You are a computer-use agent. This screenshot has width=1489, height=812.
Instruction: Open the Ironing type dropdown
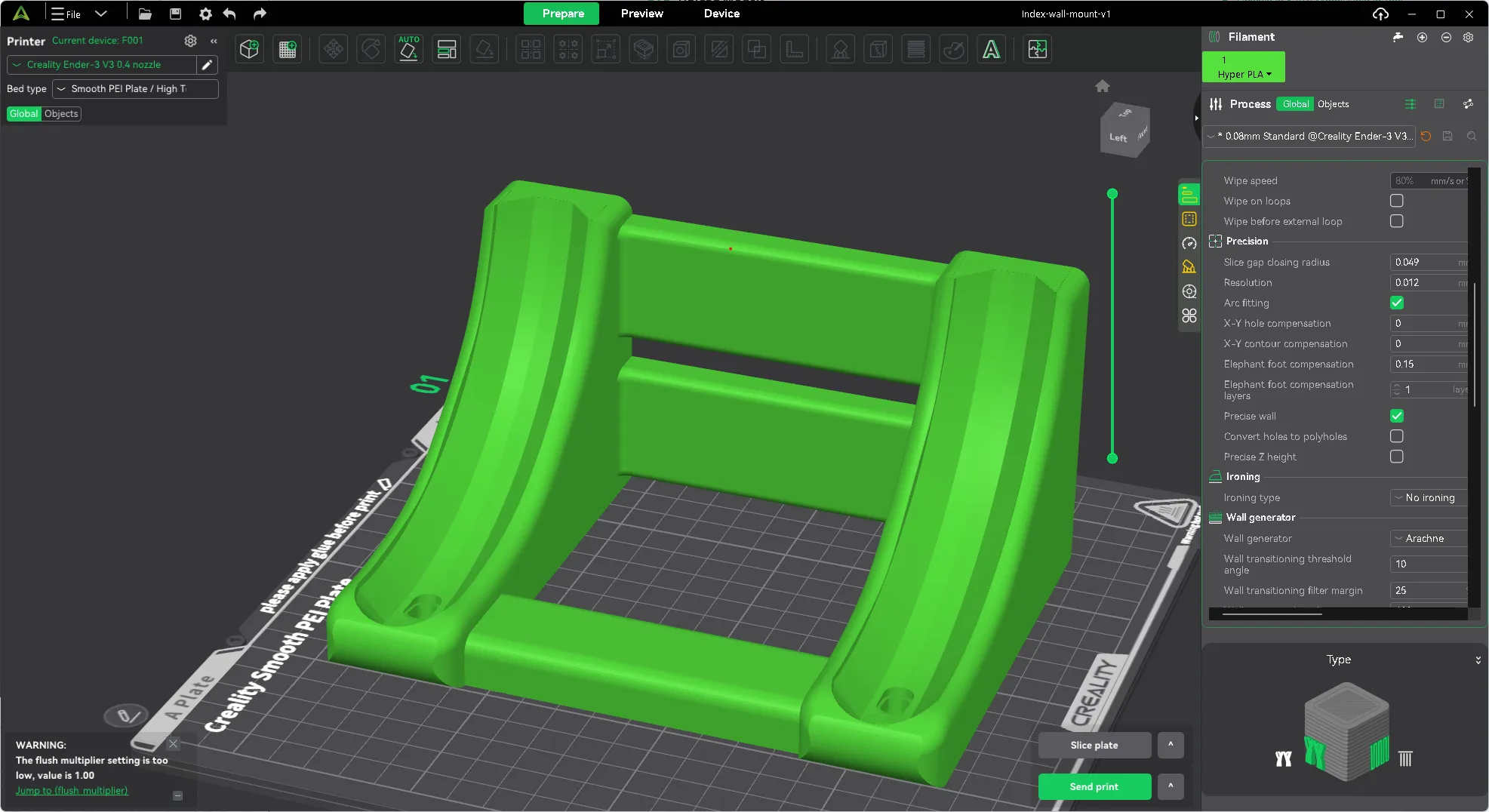click(1427, 497)
